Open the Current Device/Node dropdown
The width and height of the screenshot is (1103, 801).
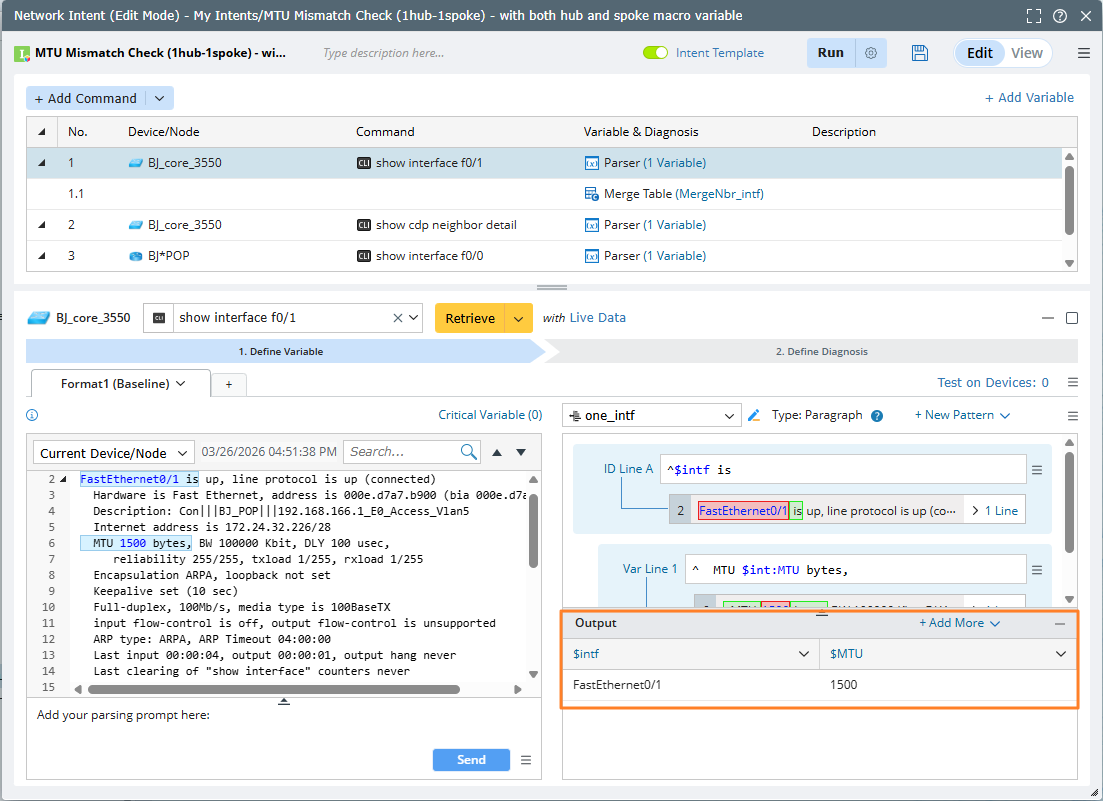click(114, 453)
